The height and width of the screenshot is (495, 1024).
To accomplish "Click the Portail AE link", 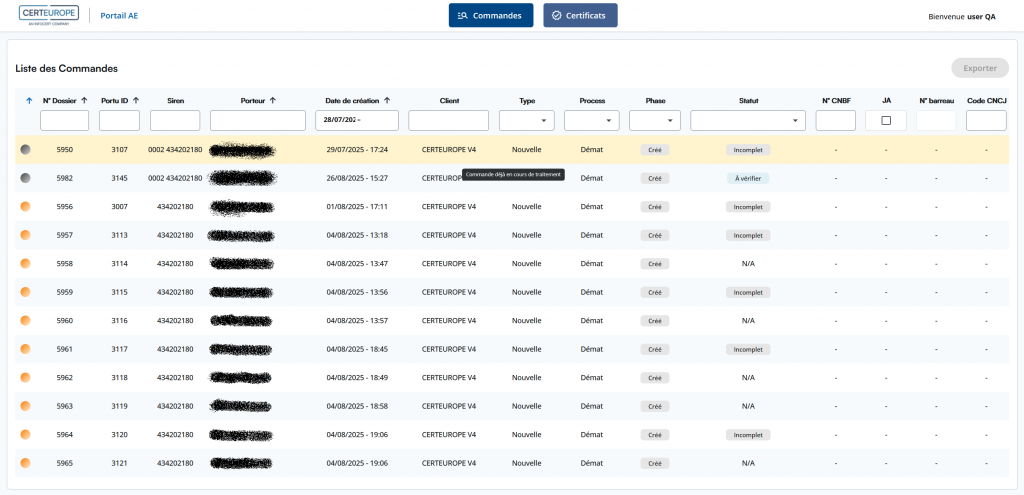I will click(x=119, y=16).
